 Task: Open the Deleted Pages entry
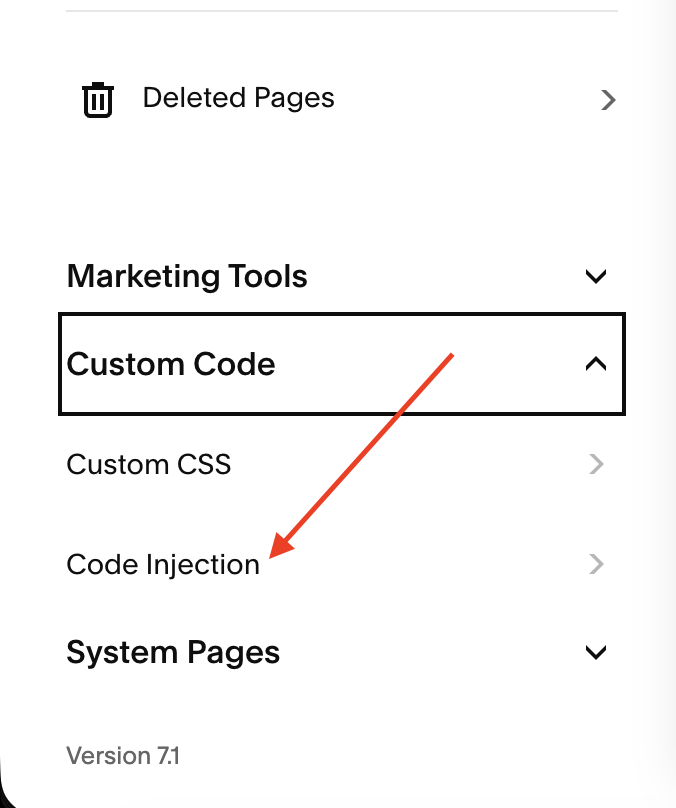click(x=342, y=99)
